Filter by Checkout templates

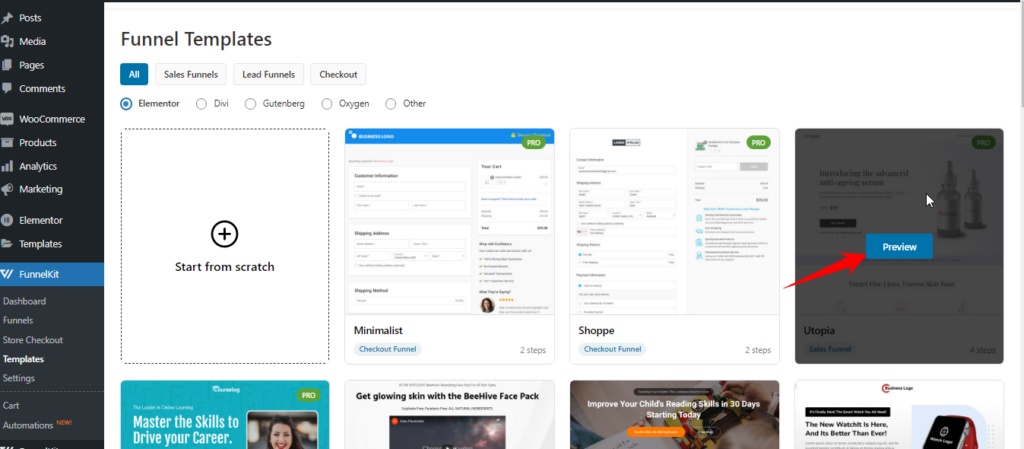[x=338, y=74]
